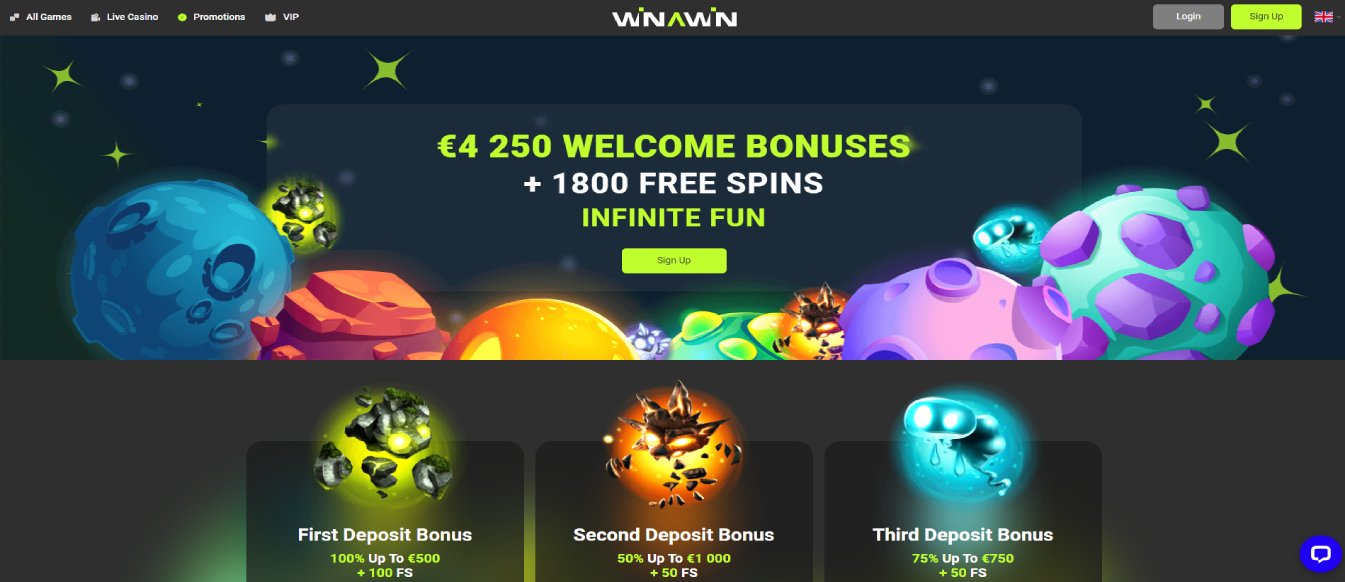Viewport: 1345px width, 582px height.
Task: Select the Third Deposit Bonus card
Action: tap(963, 511)
